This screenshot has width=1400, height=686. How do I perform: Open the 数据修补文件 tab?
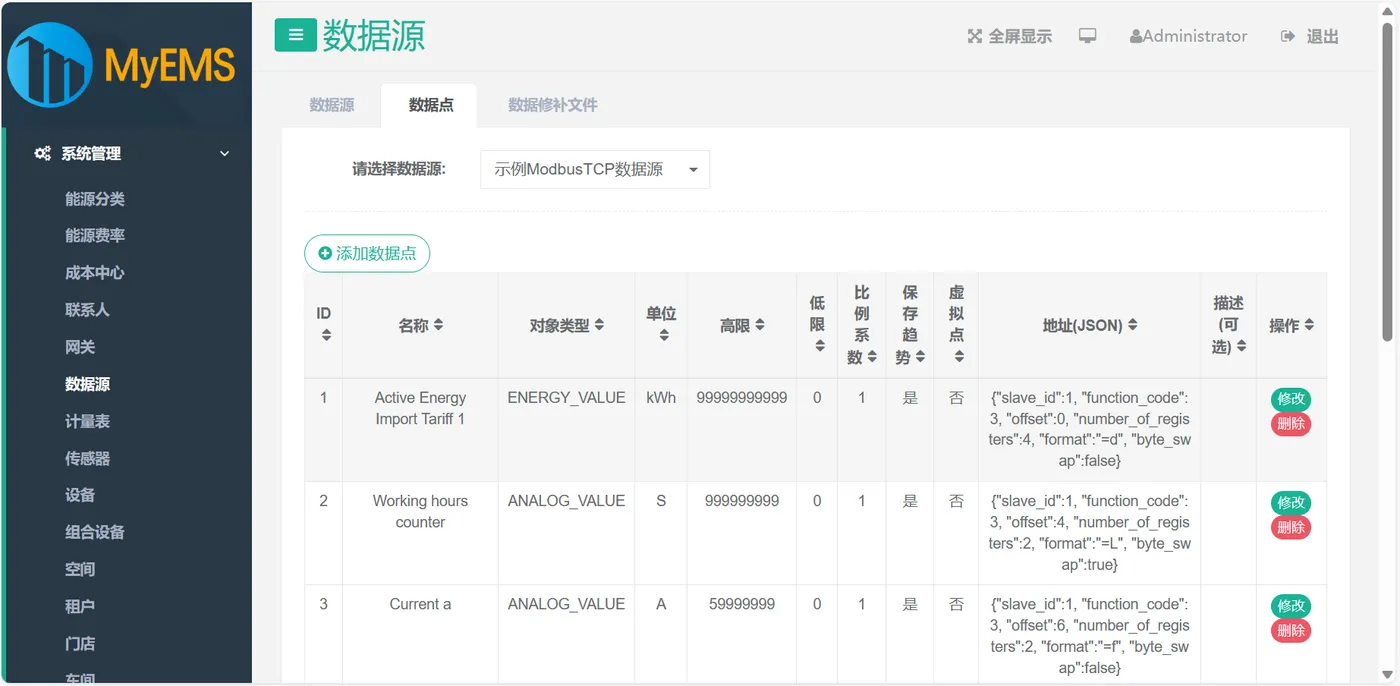pyautogui.click(x=552, y=103)
